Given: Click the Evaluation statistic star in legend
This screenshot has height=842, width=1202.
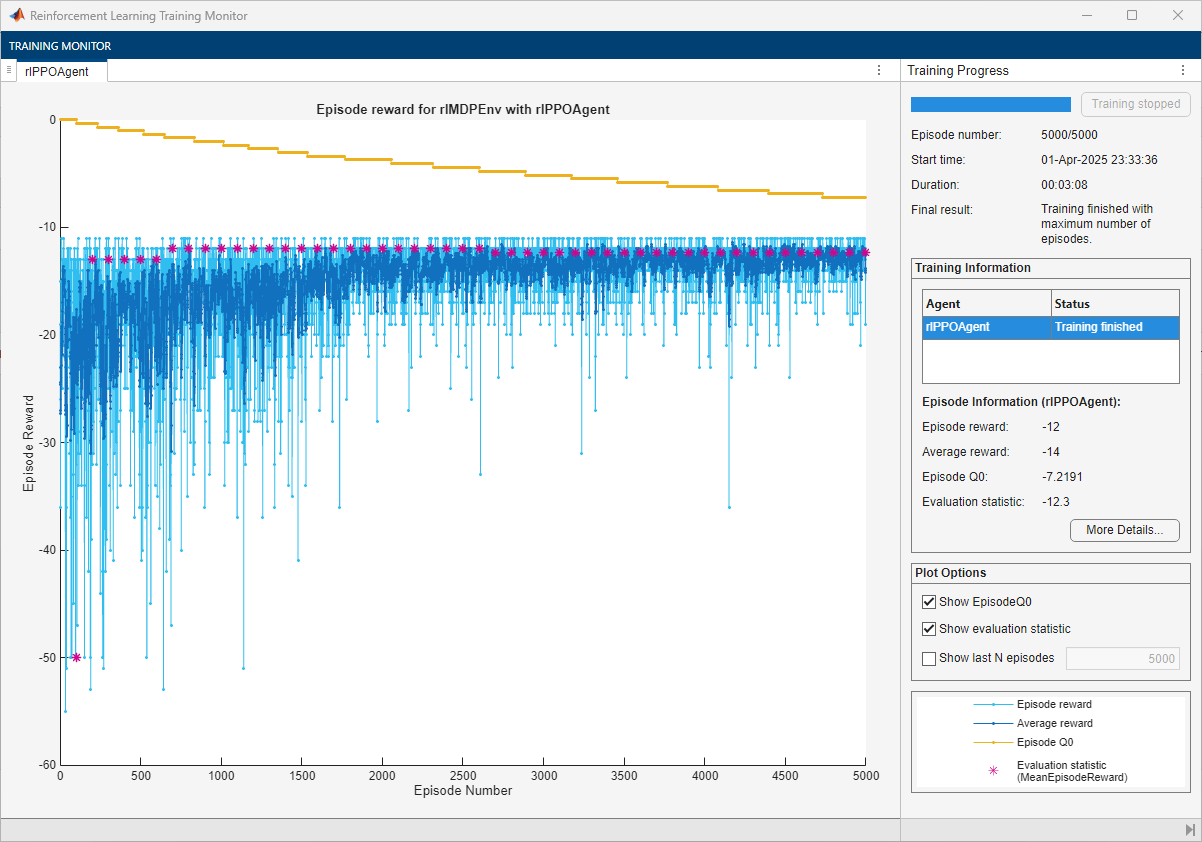Looking at the screenshot, I should coord(993,770).
